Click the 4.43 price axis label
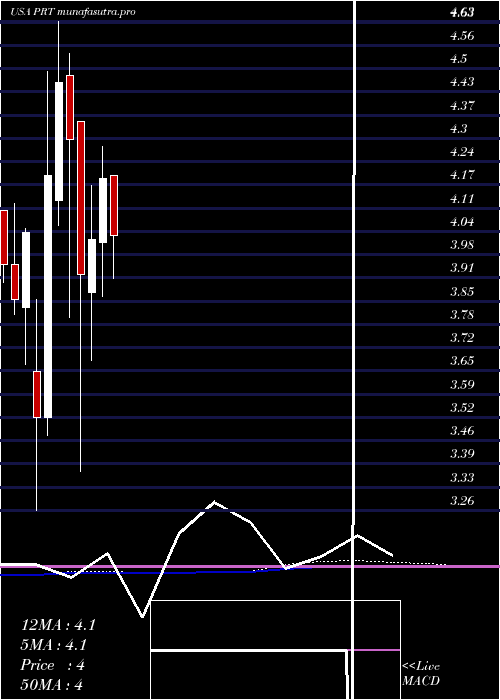This screenshot has height=700, width=500. point(462,82)
